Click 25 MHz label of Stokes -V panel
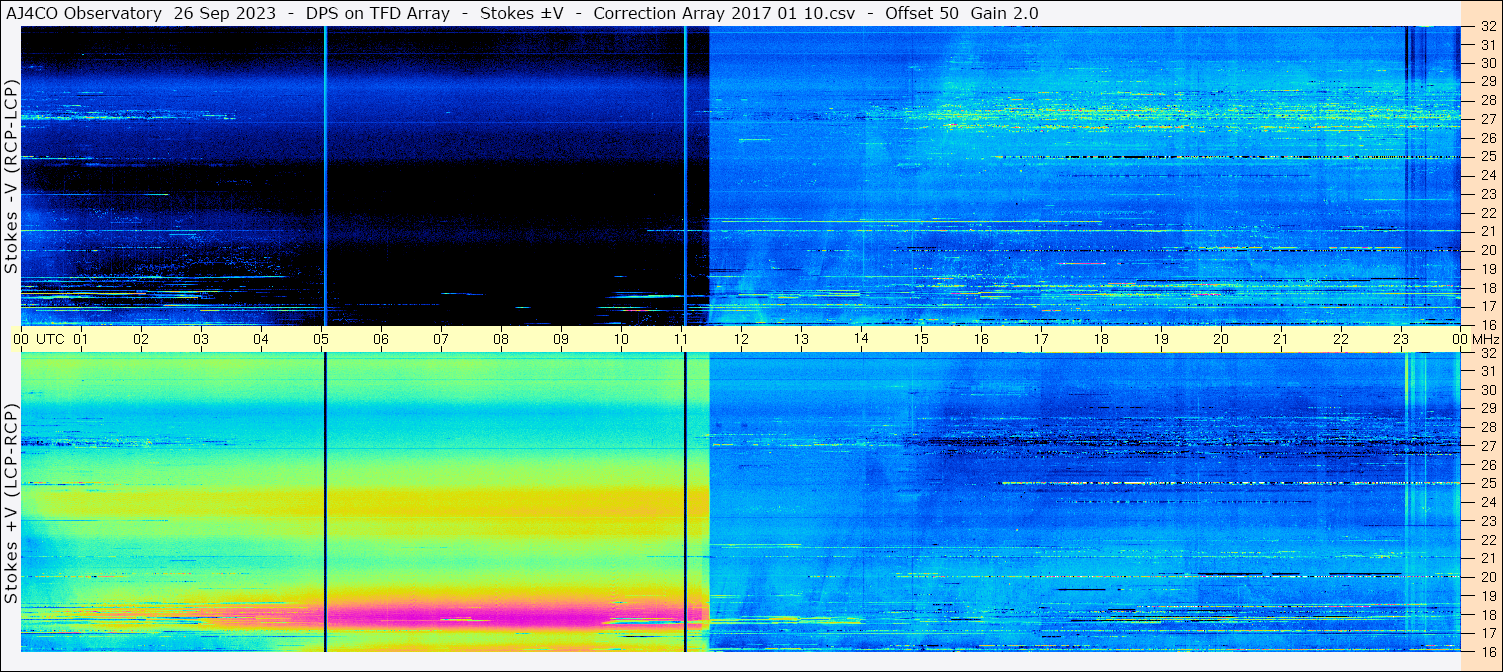 (x=1487, y=156)
